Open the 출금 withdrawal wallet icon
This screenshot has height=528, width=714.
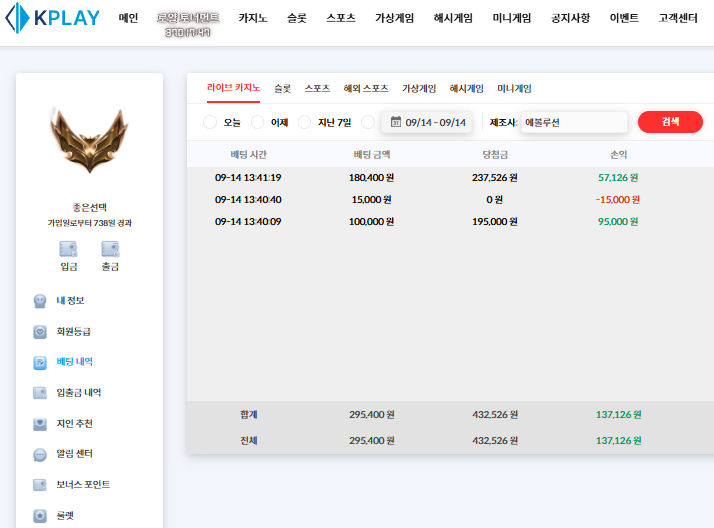point(110,249)
